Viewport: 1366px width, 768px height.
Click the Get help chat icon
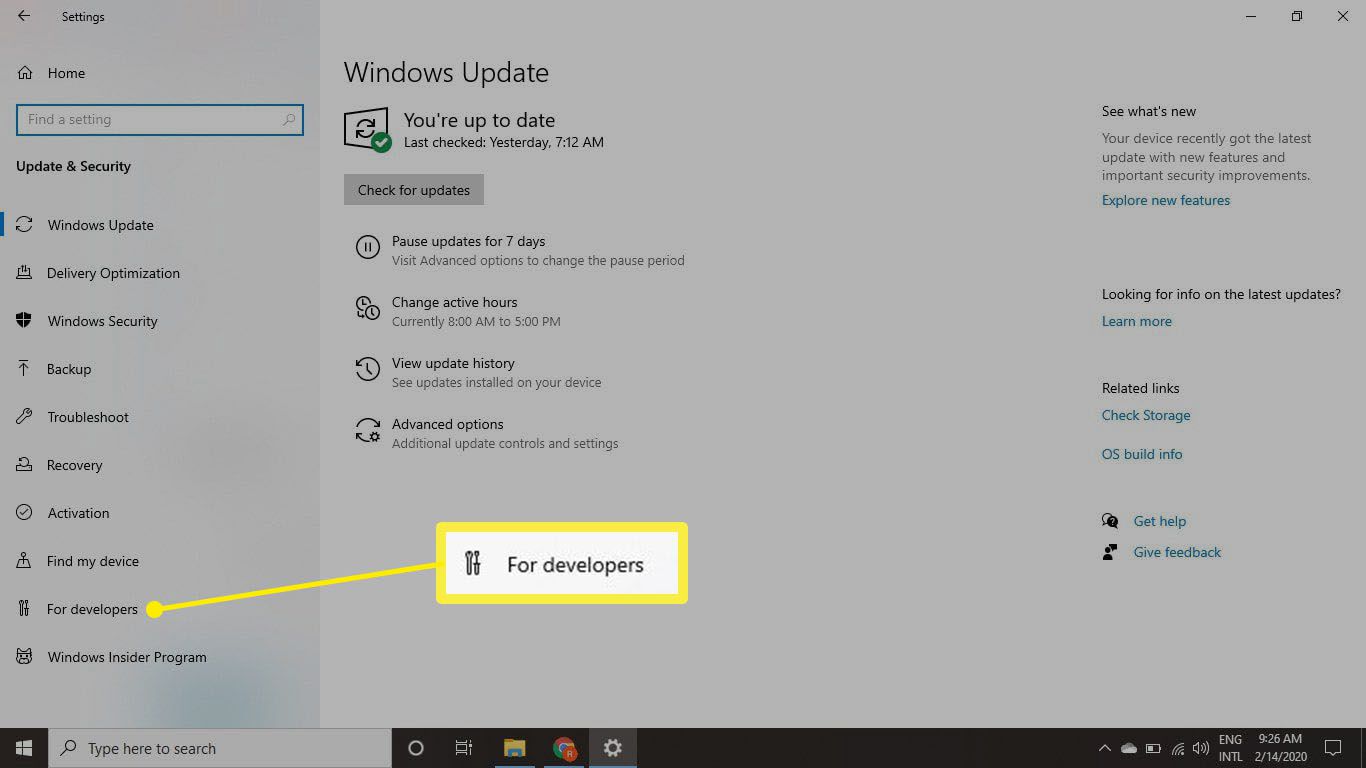[x=1110, y=521]
